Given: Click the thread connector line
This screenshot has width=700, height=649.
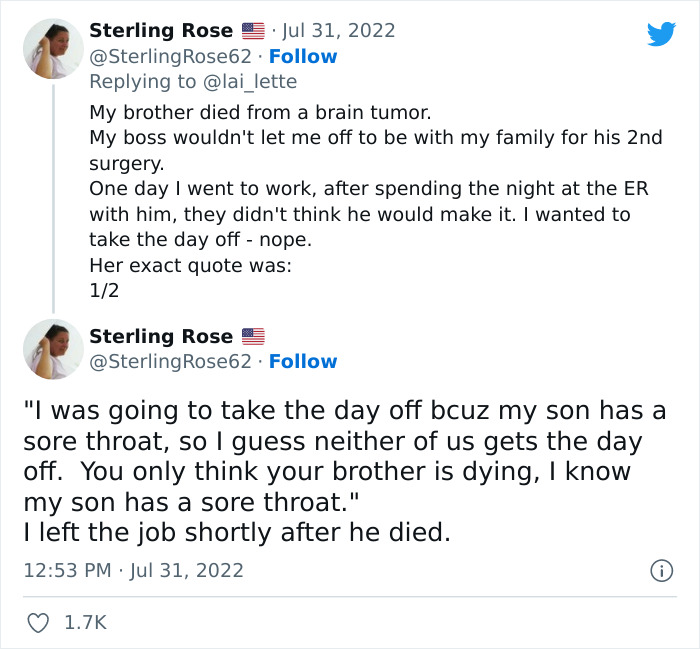Looking at the screenshot, I should point(53,198).
